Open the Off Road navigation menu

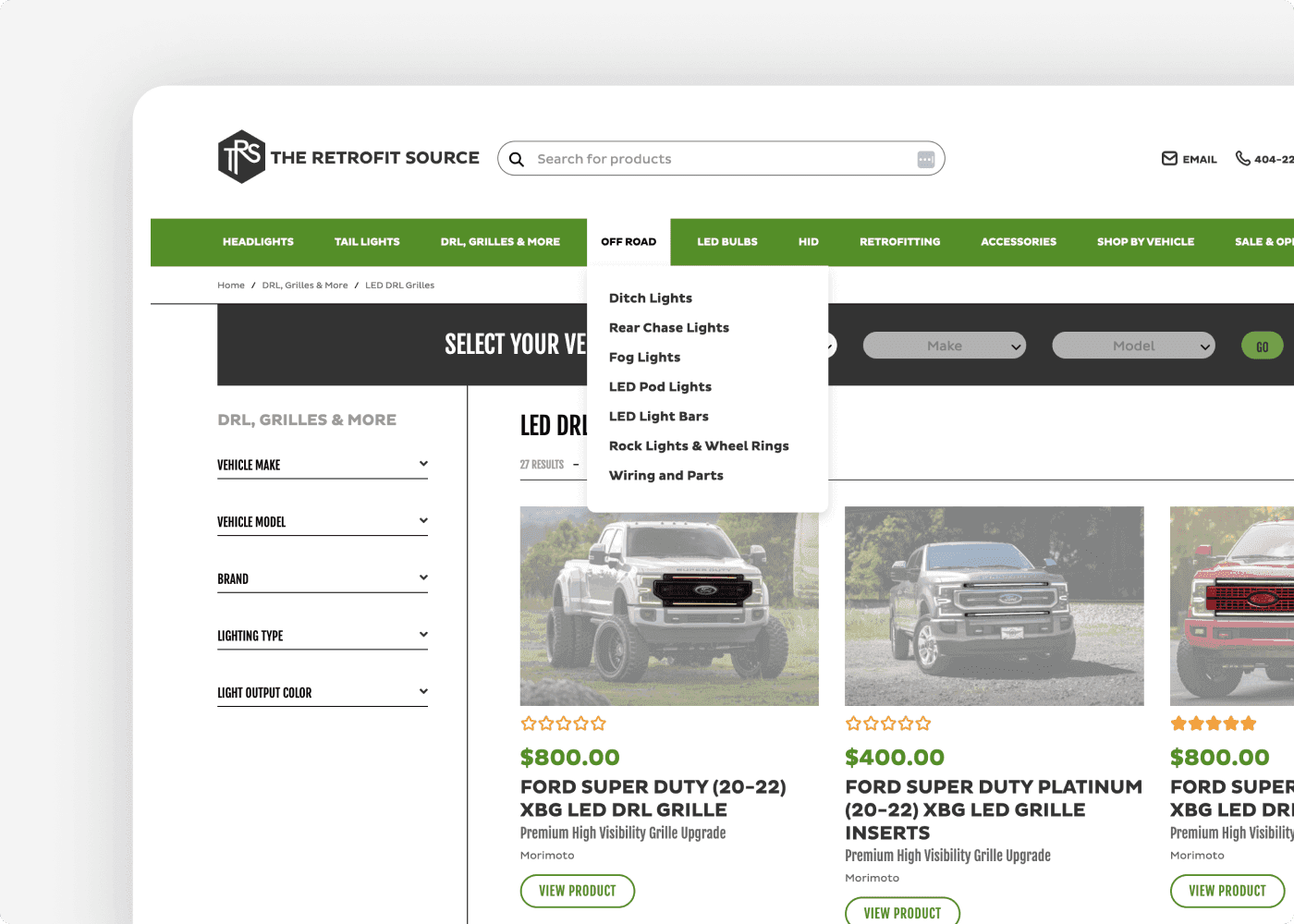pyautogui.click(x=629, y=241)
